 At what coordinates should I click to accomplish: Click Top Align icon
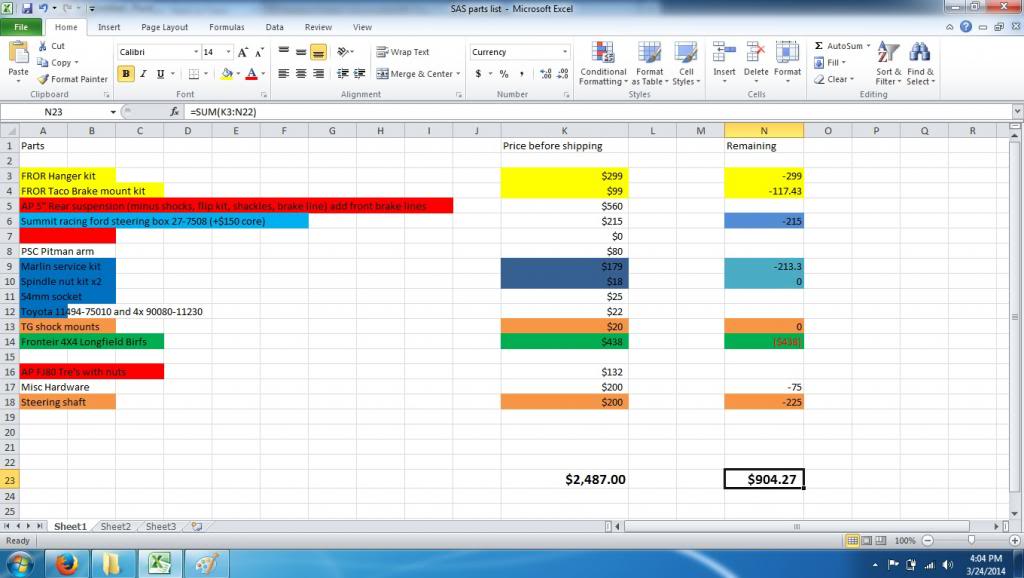pos(283,52)
